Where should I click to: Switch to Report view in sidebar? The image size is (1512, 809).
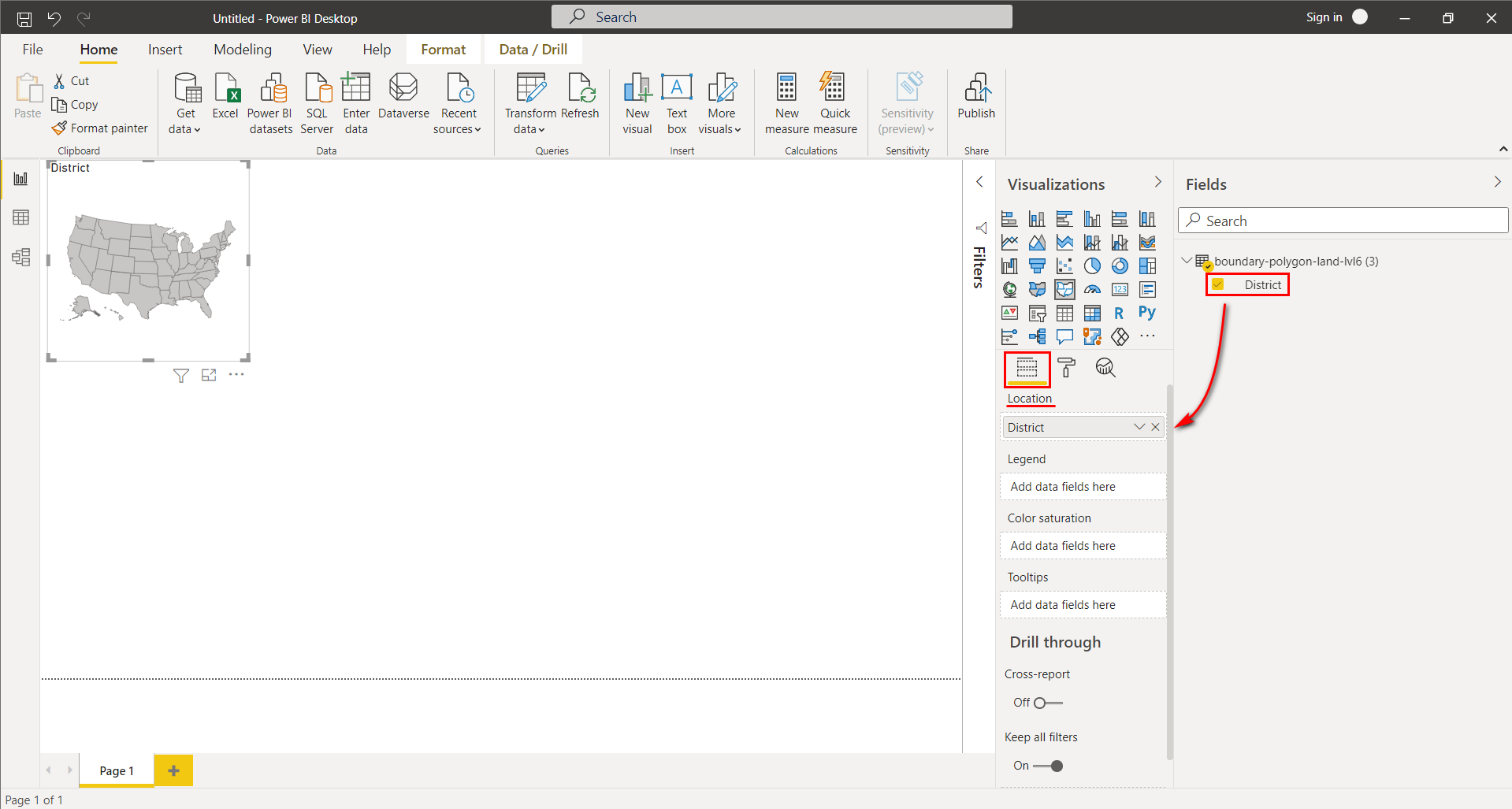21,179
